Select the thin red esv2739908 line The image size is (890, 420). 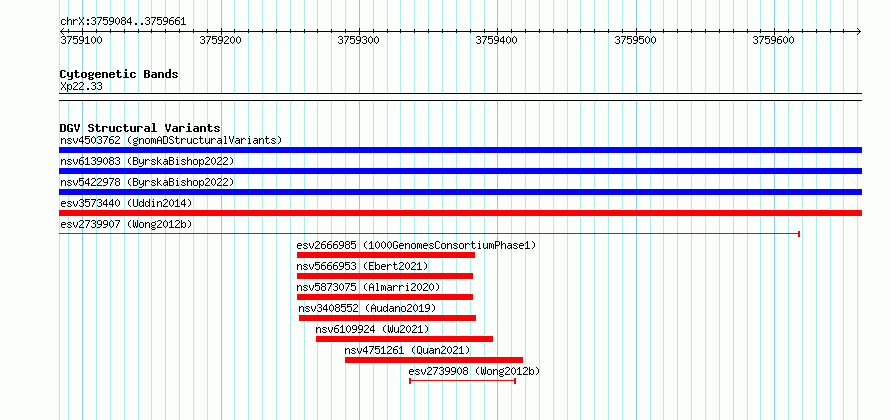point(462,380)
